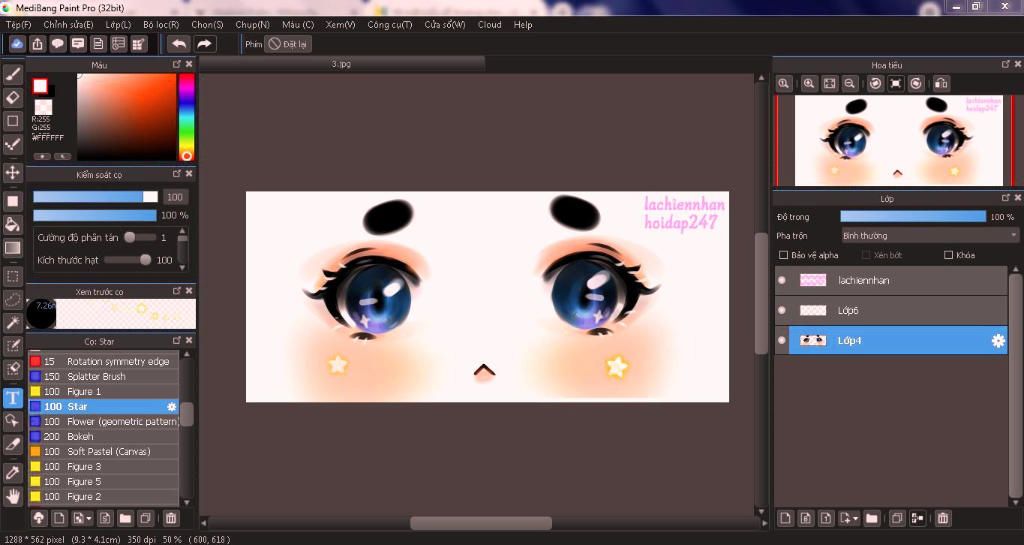Adjust the Độ trong opacity slider
1024x545 pixels.
pos(913,217)
